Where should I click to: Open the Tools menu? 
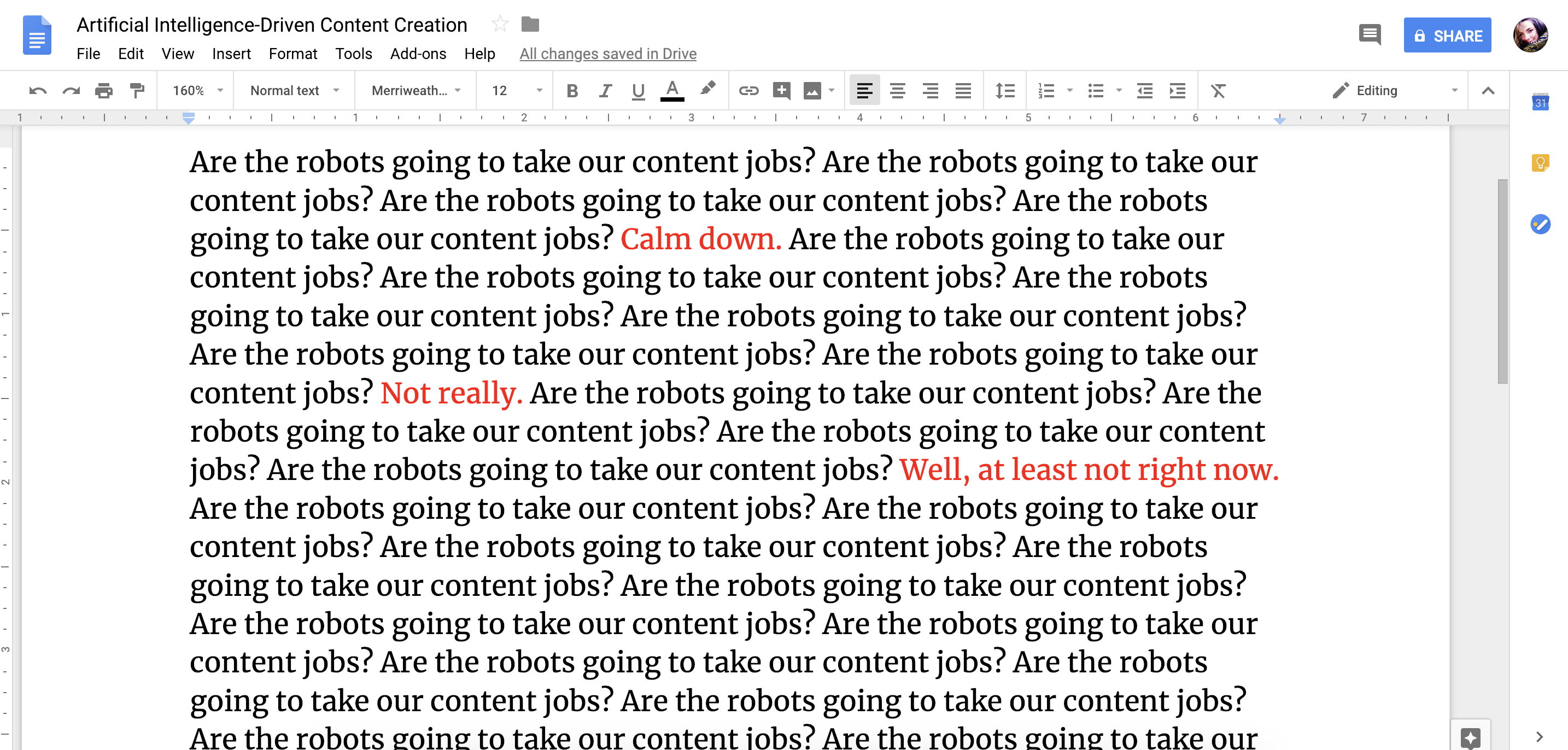click(x=354, y=54)
